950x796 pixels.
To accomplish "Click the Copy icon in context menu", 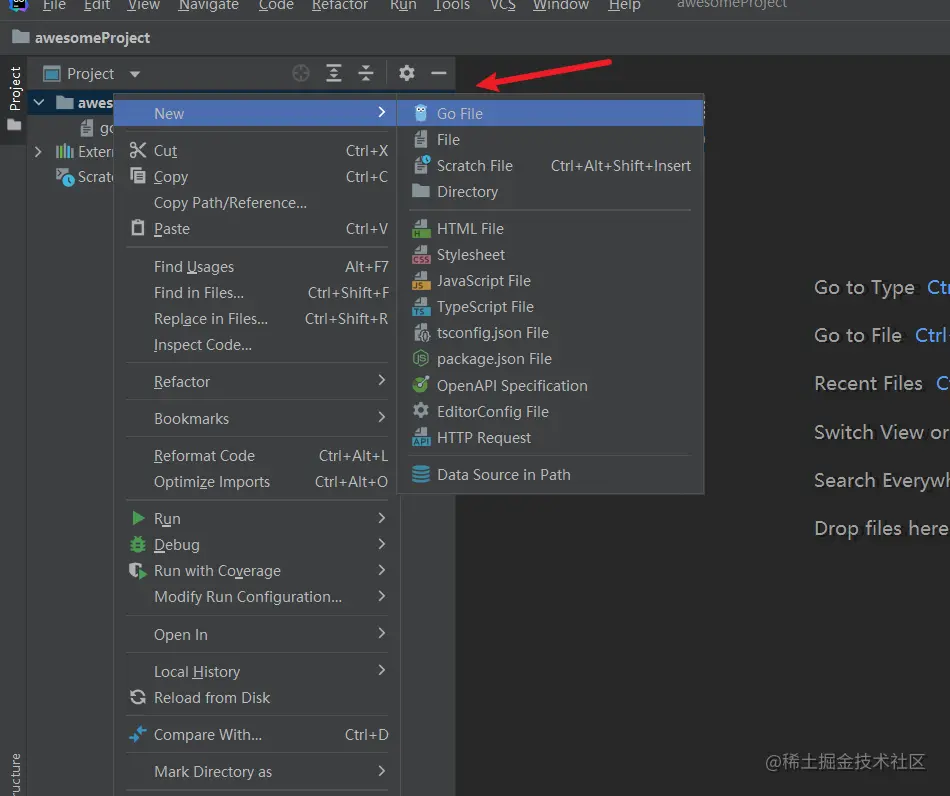I will pyautogui.click(x=138, y=176).
